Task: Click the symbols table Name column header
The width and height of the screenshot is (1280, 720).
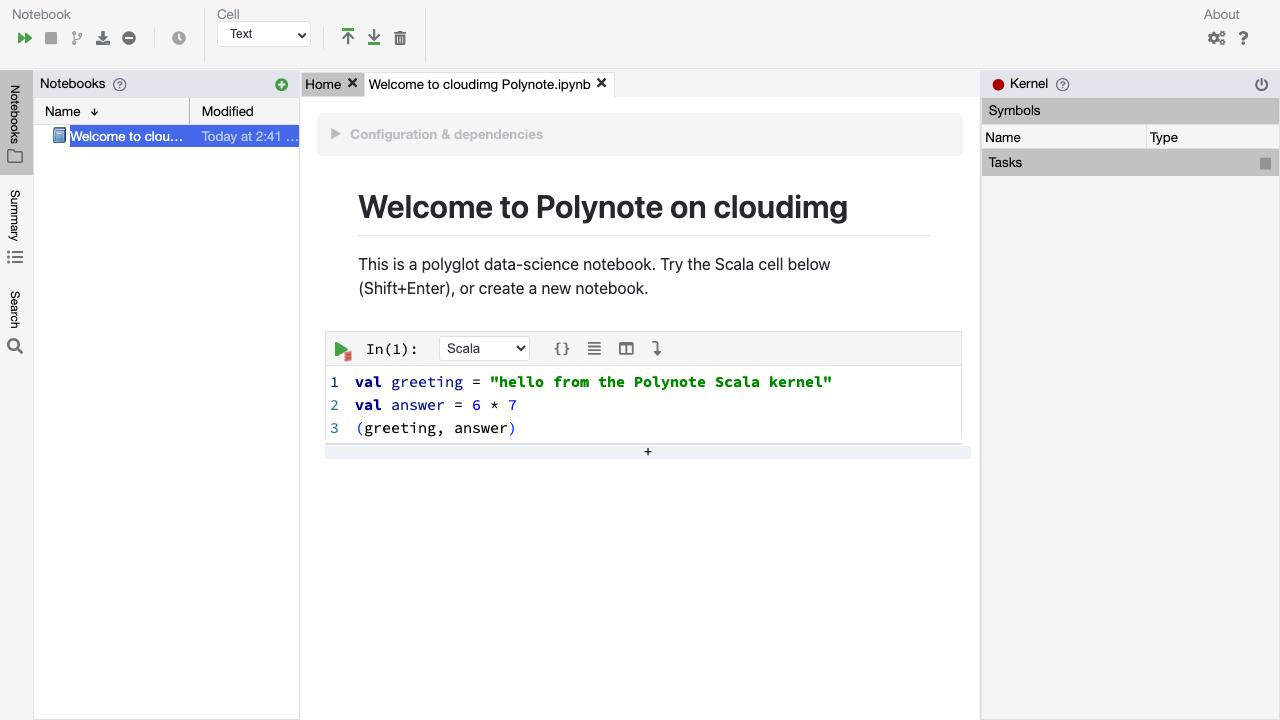Action: pos(1064,138)
